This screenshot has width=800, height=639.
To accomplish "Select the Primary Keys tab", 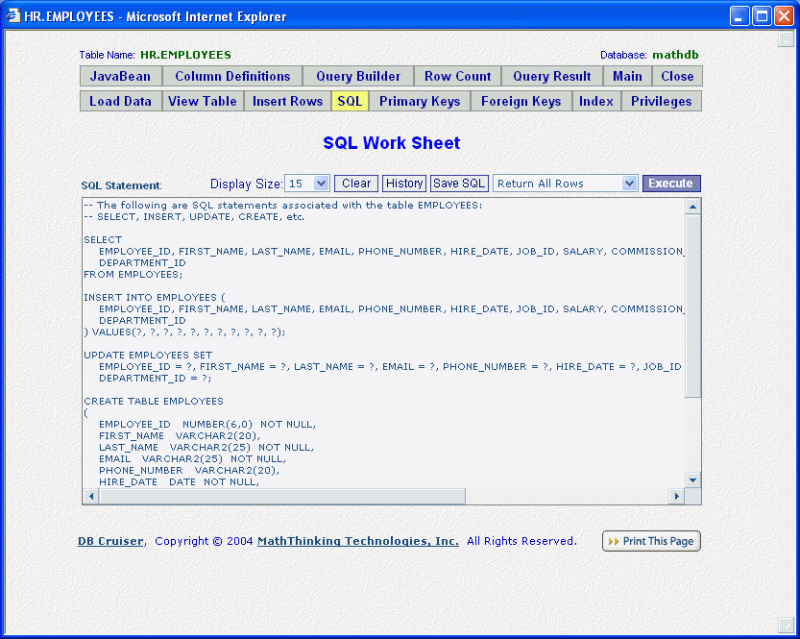I will (x=422, y=100).
